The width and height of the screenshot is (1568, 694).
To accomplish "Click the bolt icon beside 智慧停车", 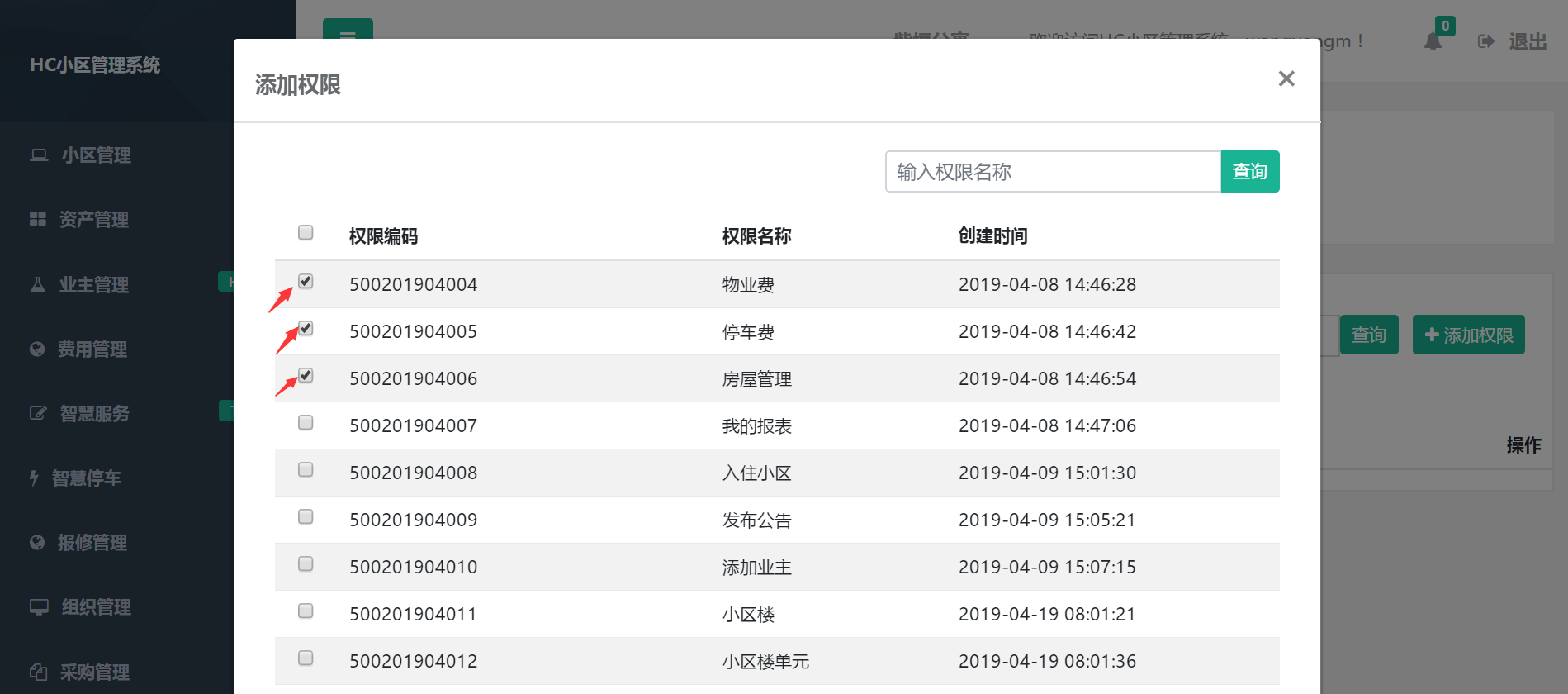I will tap(34, 478).
